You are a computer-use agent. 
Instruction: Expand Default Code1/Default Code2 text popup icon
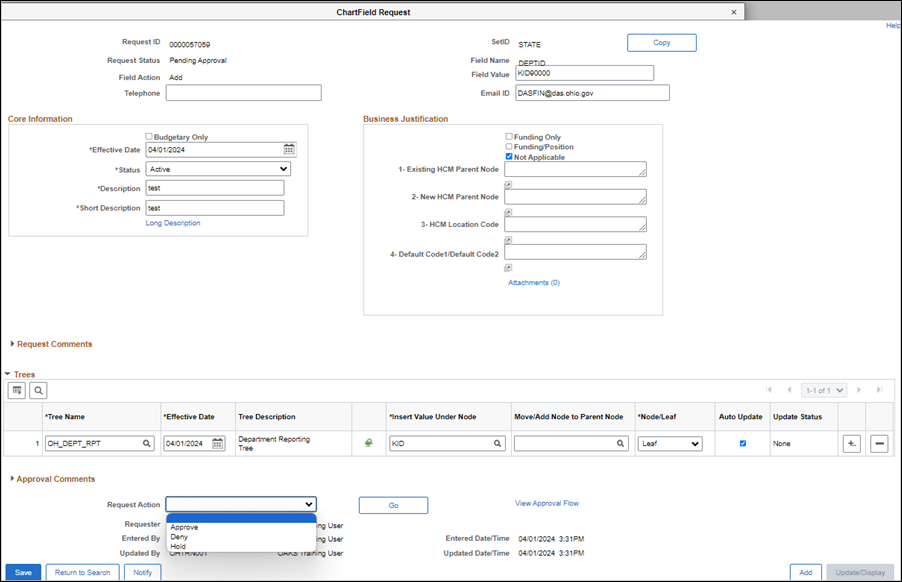(508, 267)
